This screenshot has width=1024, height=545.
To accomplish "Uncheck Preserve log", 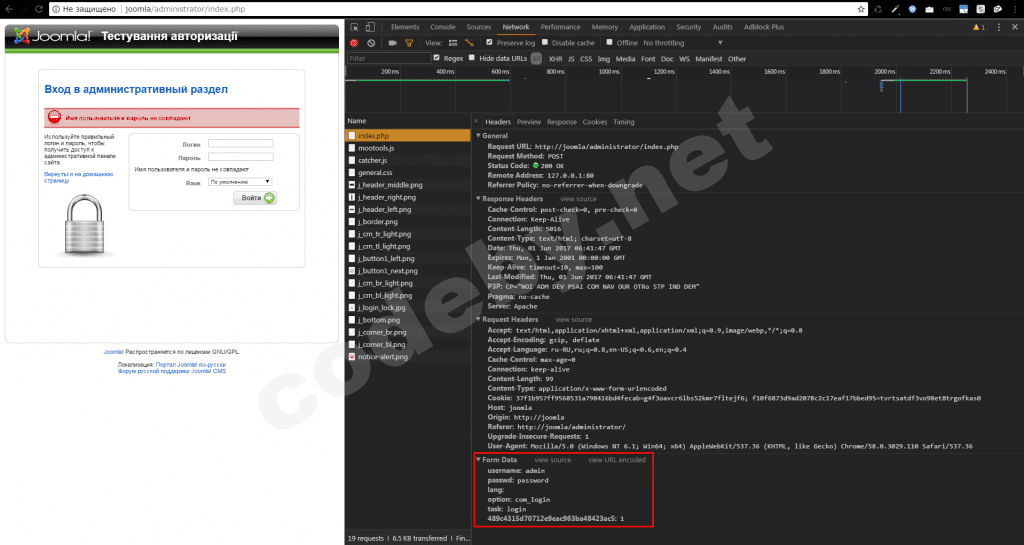I will click(489, 43).
